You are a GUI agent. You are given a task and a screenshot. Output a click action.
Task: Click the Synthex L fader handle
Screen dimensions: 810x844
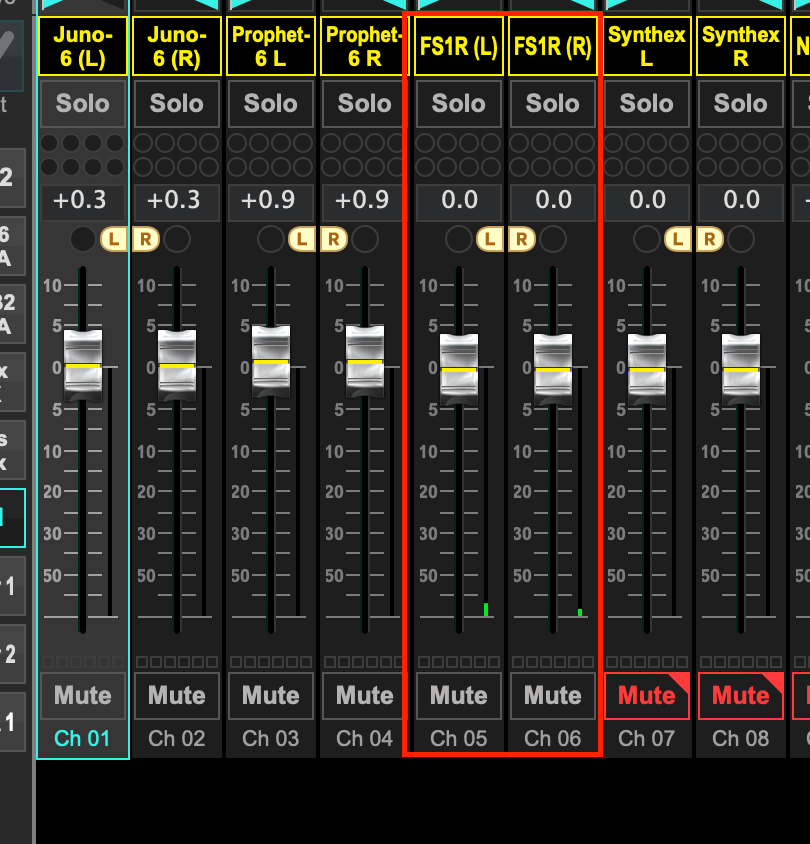tap(646, 370)
